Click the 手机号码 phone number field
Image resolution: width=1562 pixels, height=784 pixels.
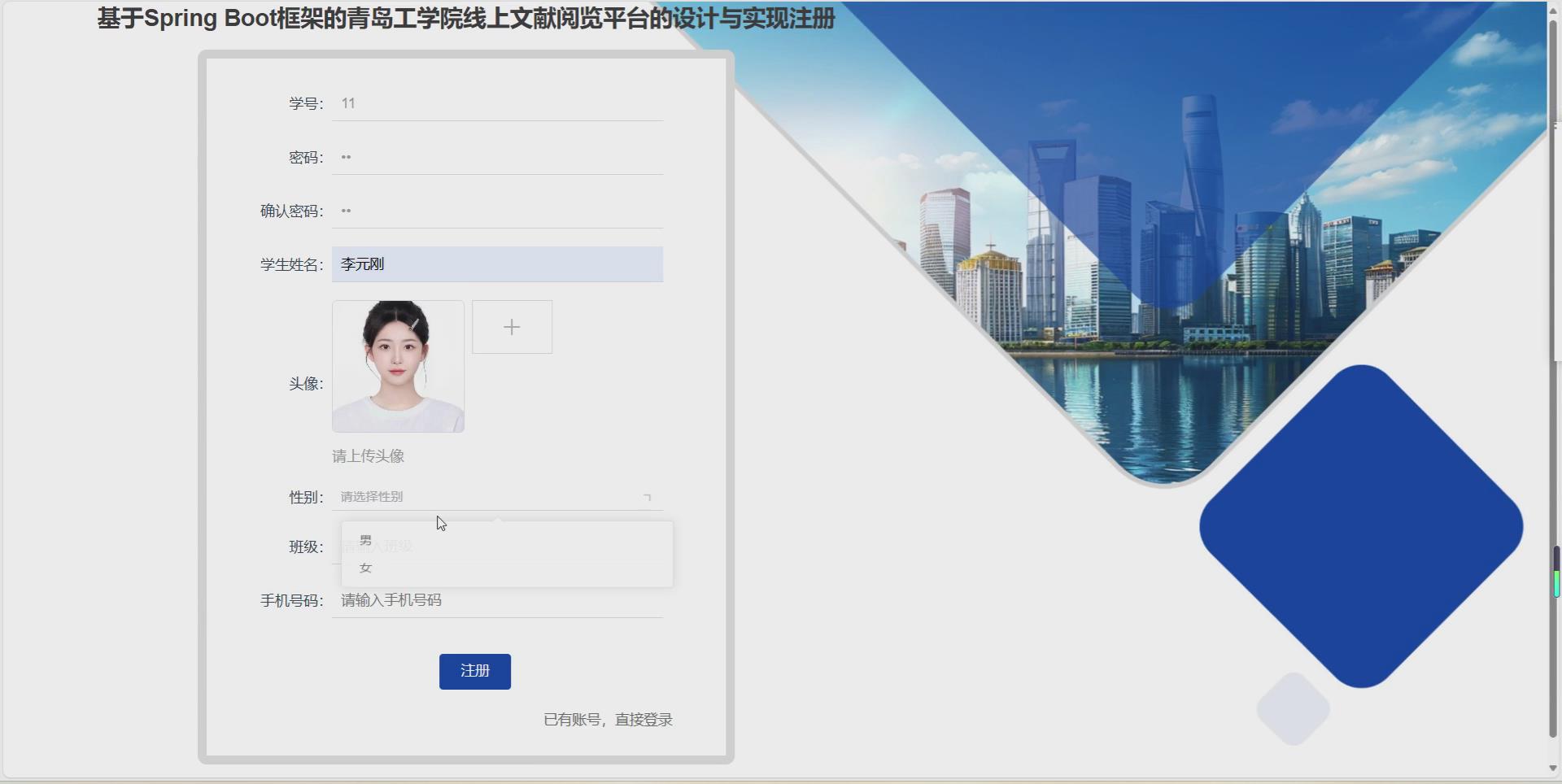(496, 600)
